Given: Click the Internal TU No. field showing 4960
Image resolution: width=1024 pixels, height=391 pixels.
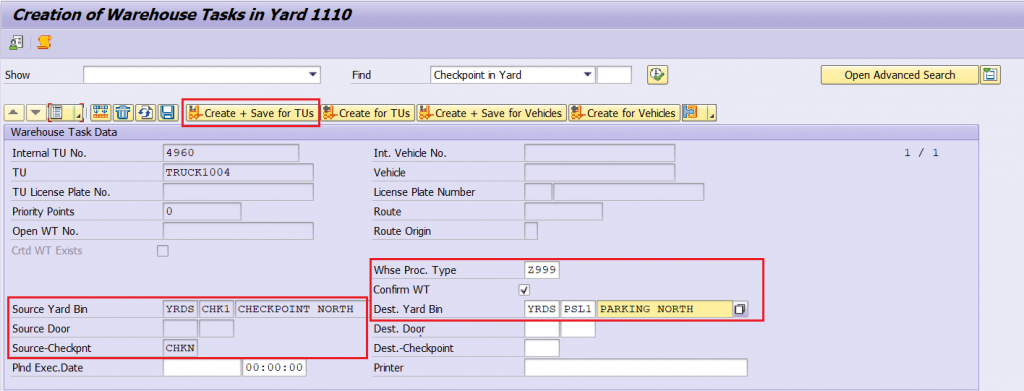Looking at the screenshot, I should [x=231, y=153].
